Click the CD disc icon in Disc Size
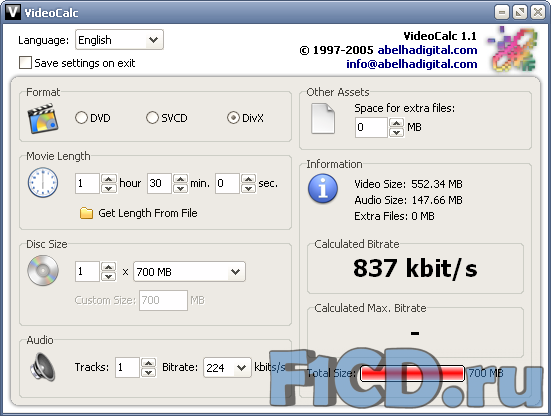 coord(43,271)
